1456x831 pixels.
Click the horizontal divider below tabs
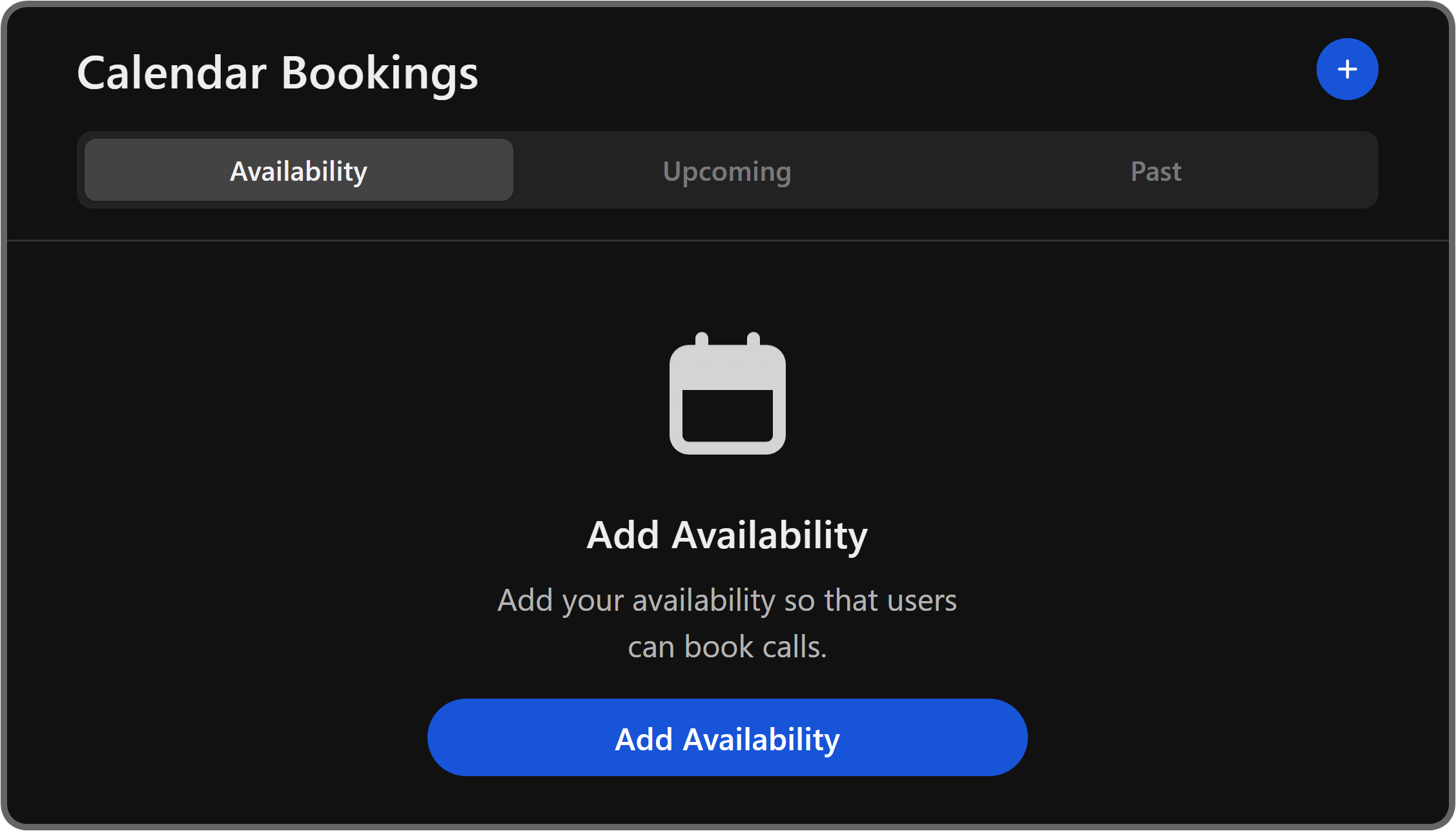(727, 240)
